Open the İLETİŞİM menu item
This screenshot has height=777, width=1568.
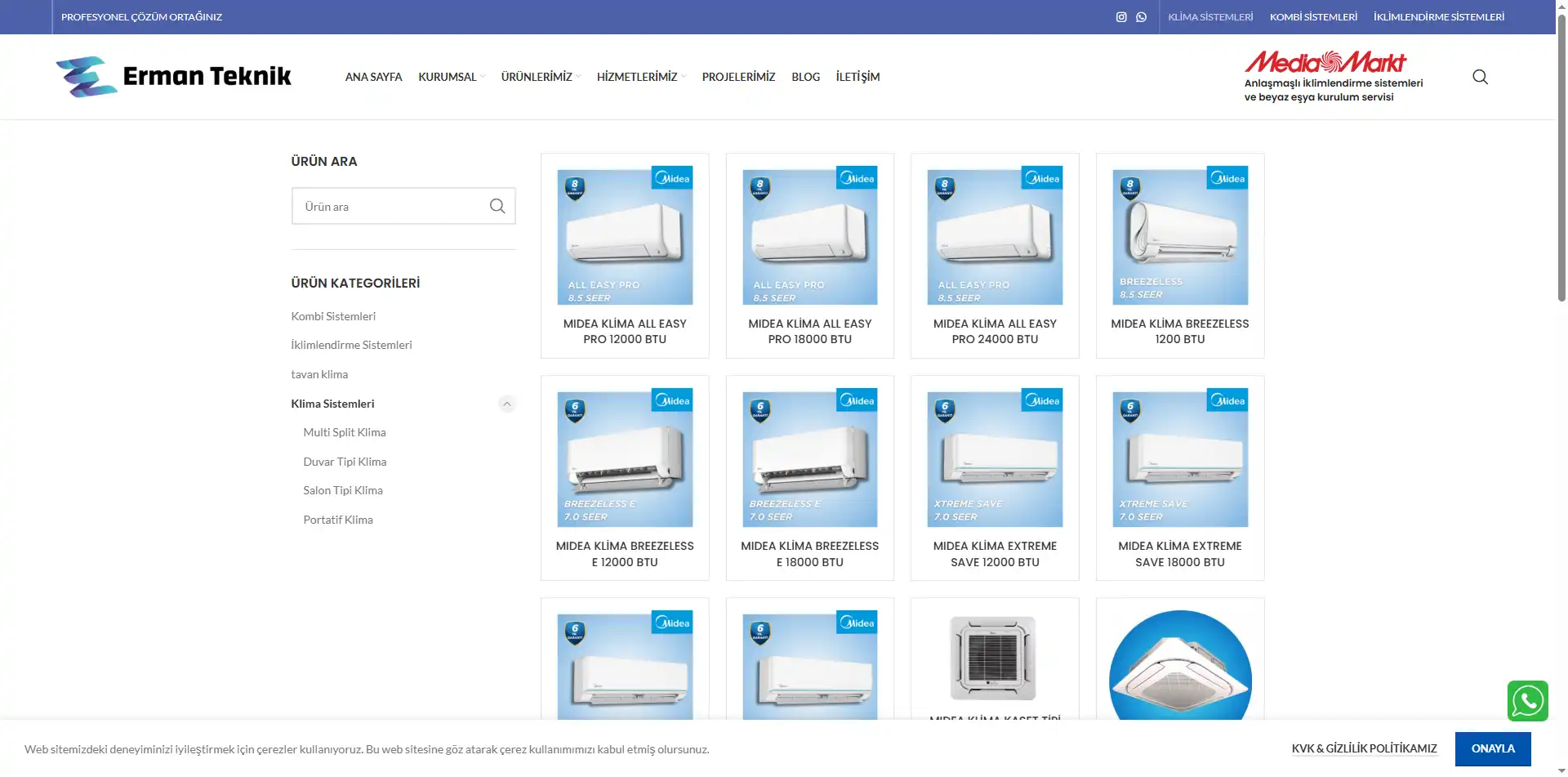click(x=857, y=77)
